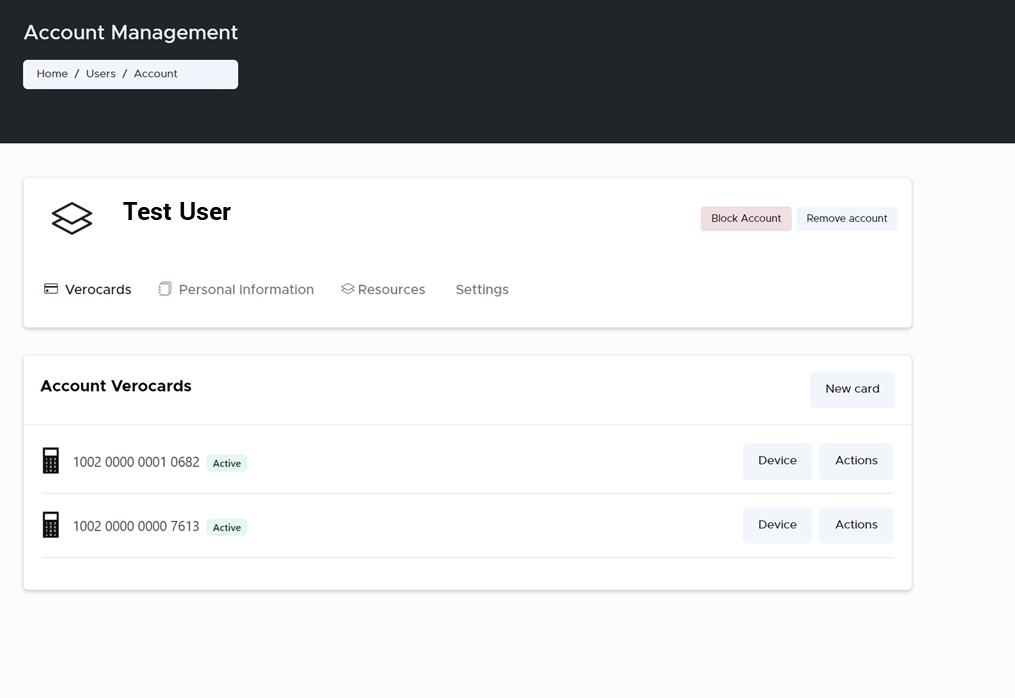Viewport: 1015px width, 698px height.
Task: Click the card icon next to Verocards
Action: click(x=51, y=289)
